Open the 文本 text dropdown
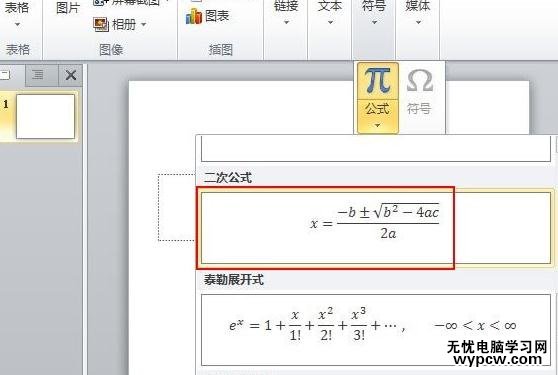The height and width of the screenshot is (375, 558). click(x=330, y=14)
